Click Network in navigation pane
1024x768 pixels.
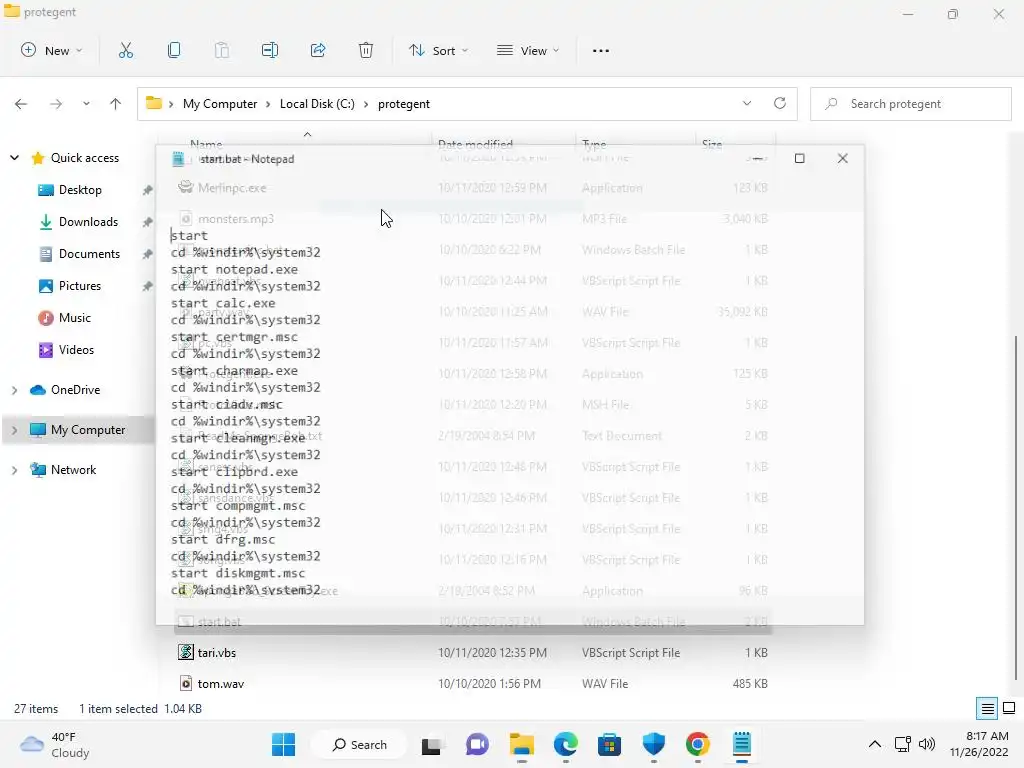(x=73, y=470)
